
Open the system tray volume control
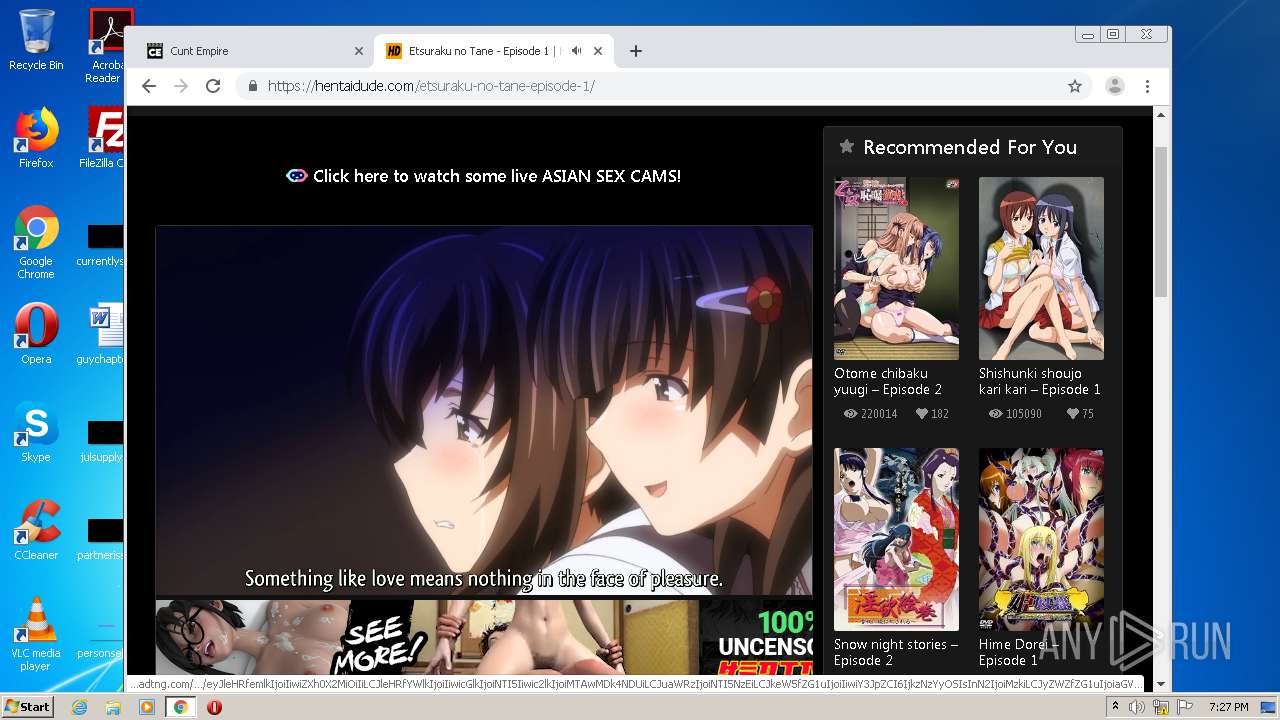(x=1137, y=707)
